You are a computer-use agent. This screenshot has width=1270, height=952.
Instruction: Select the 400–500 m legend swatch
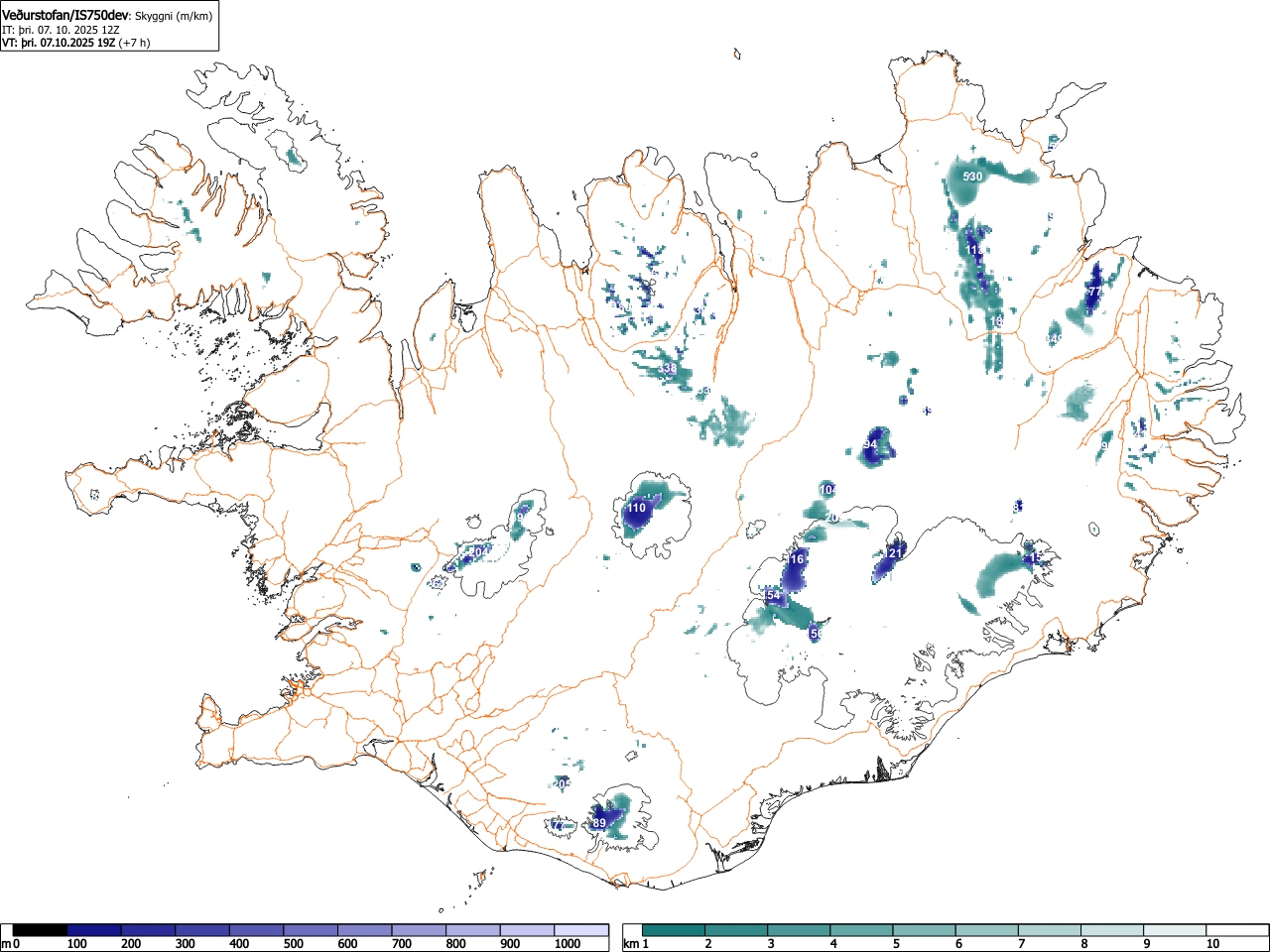coord(257,930)
